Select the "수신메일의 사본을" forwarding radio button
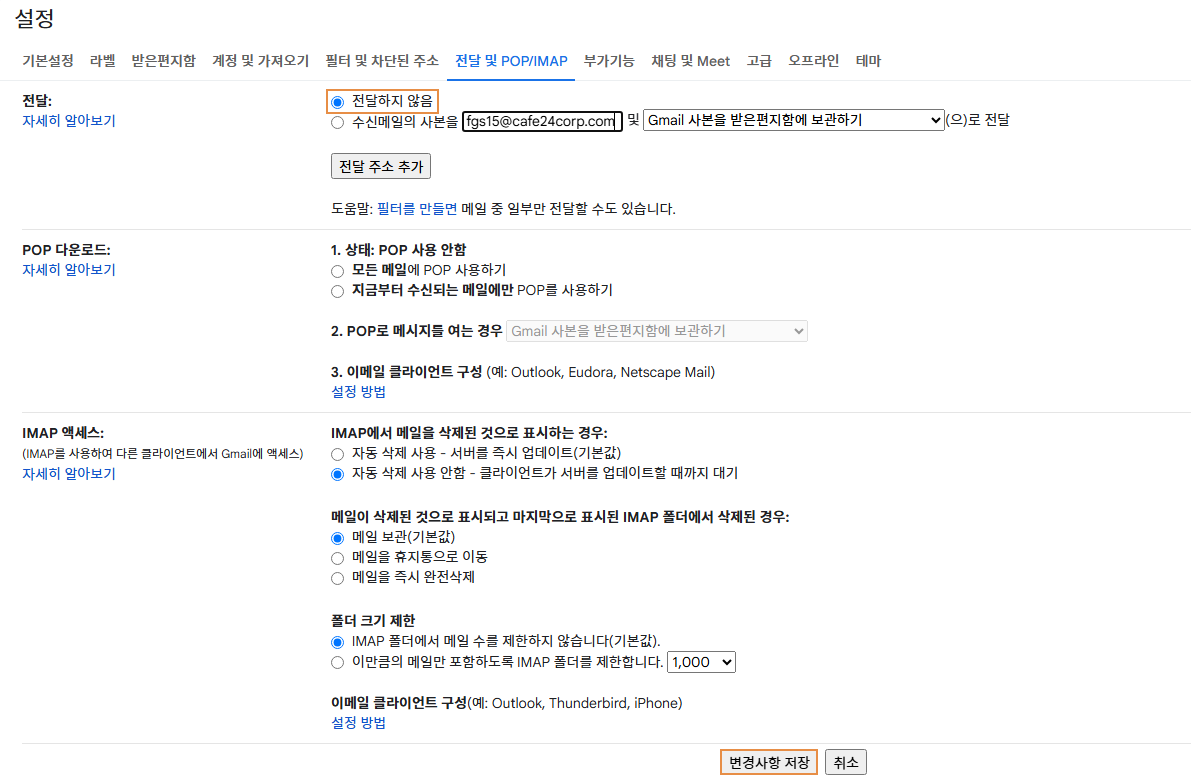Screen dimensions: 1191x784 click(x=337, y=121)
